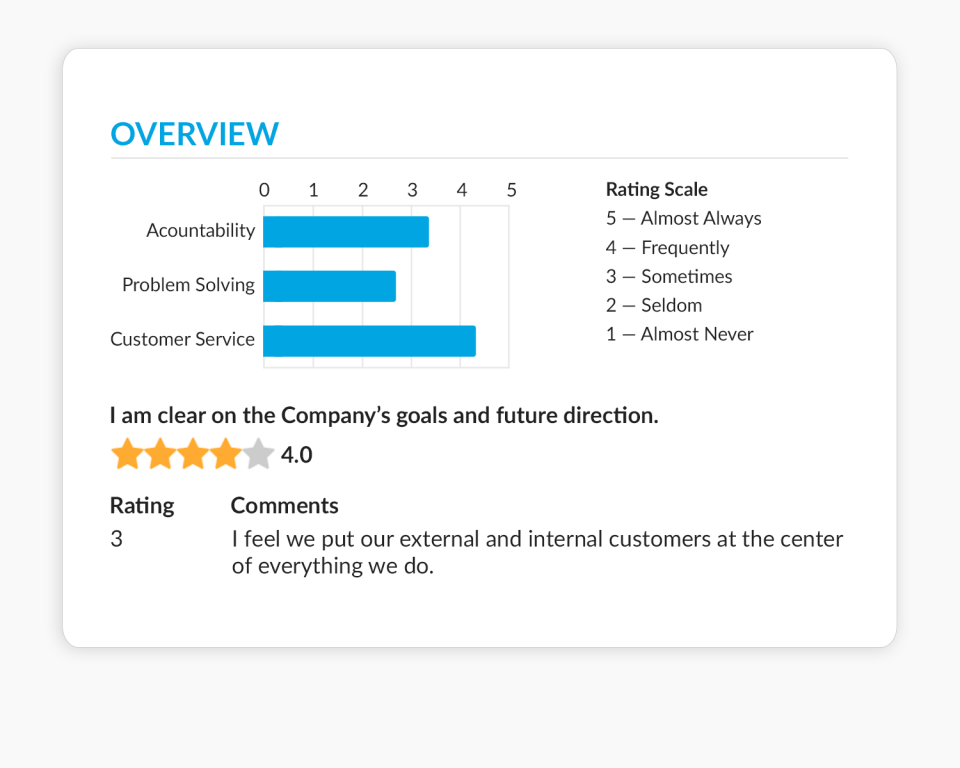Click the third gold star
Screen dimensions: 960x768
193,454
